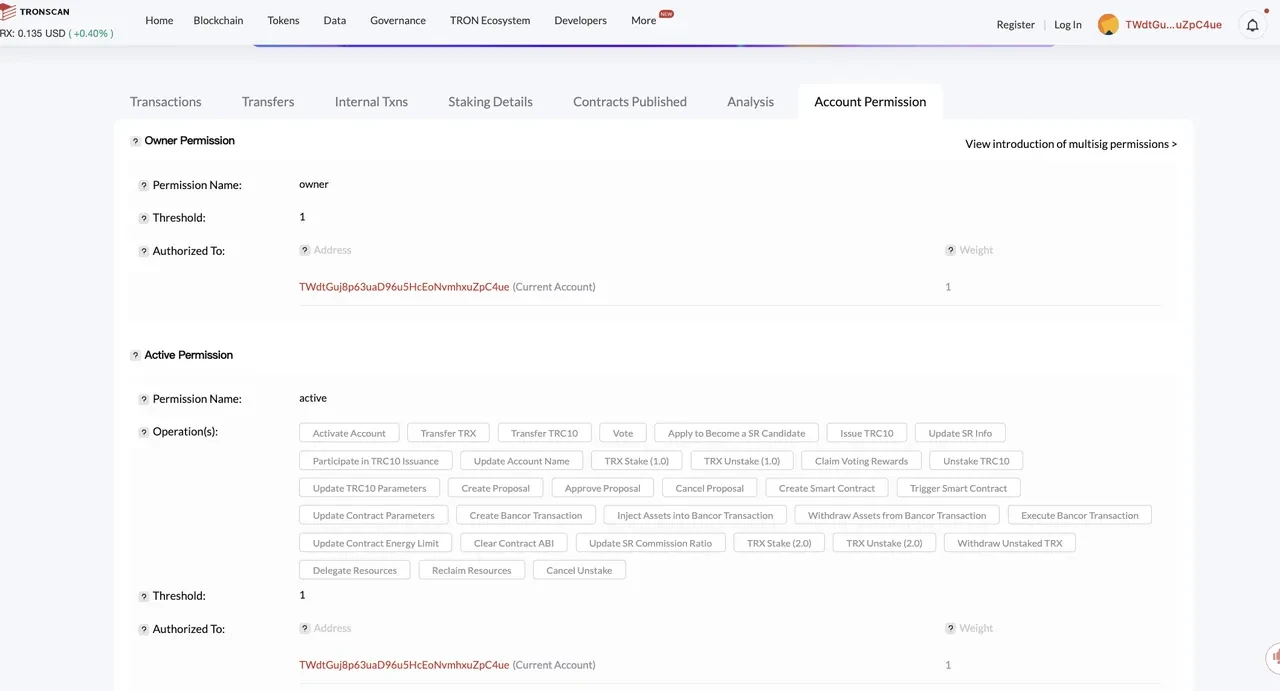Click the Create Smart Contract tag

tap(827, 488)
